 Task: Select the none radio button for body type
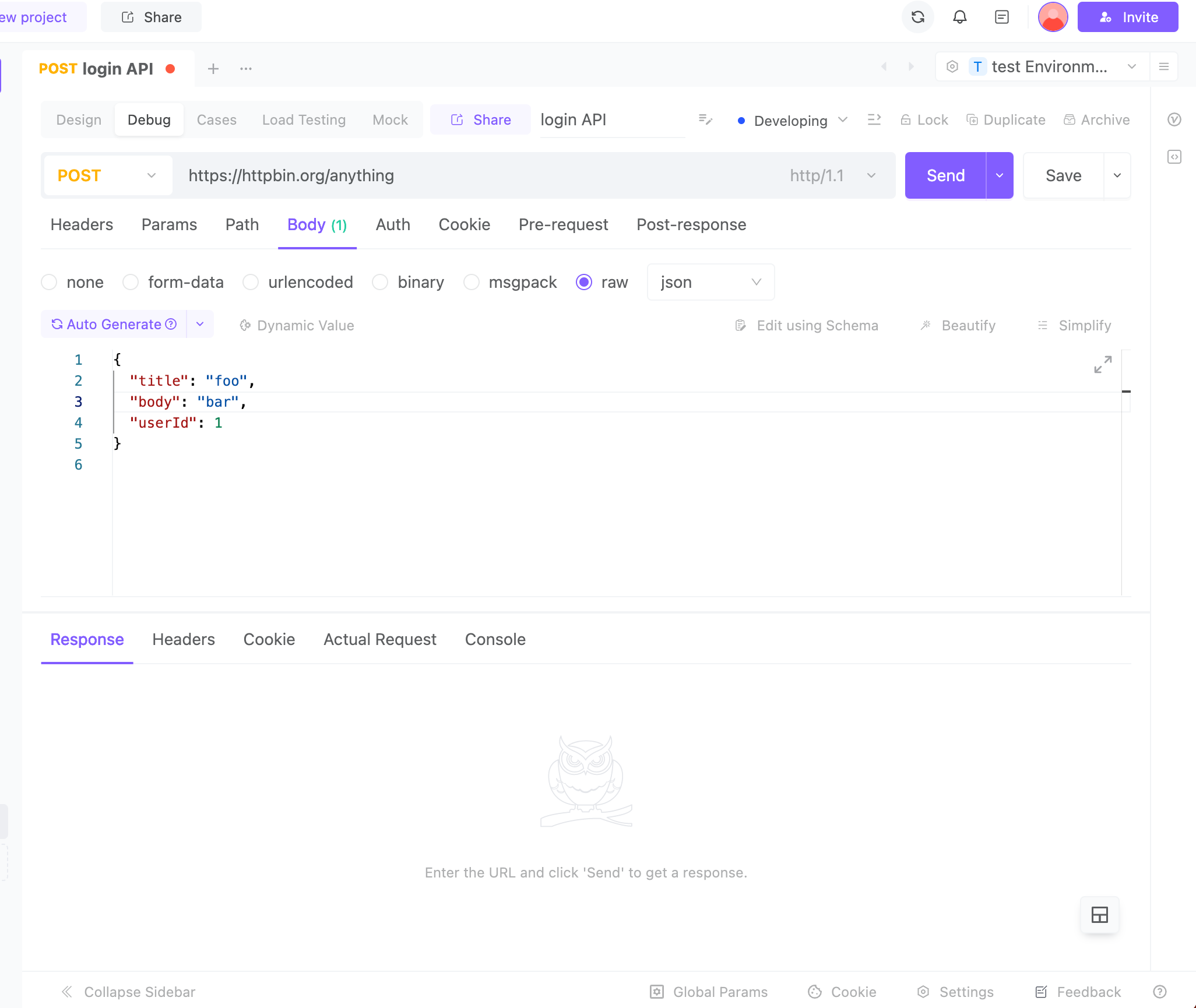coord(49,282)
